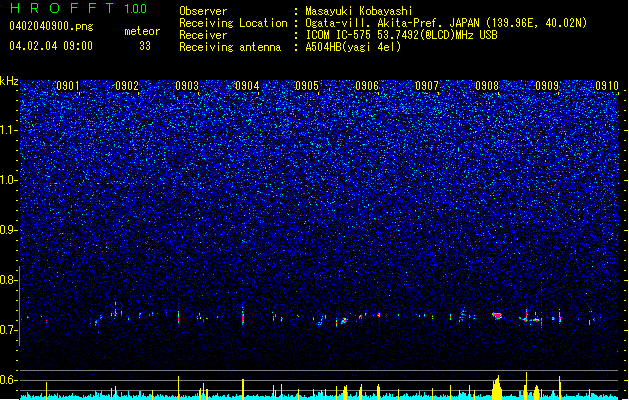Screen dimensions: 629x400
Task: Click the tallest yellow power peak after 0908
Action: pos(527,386)
